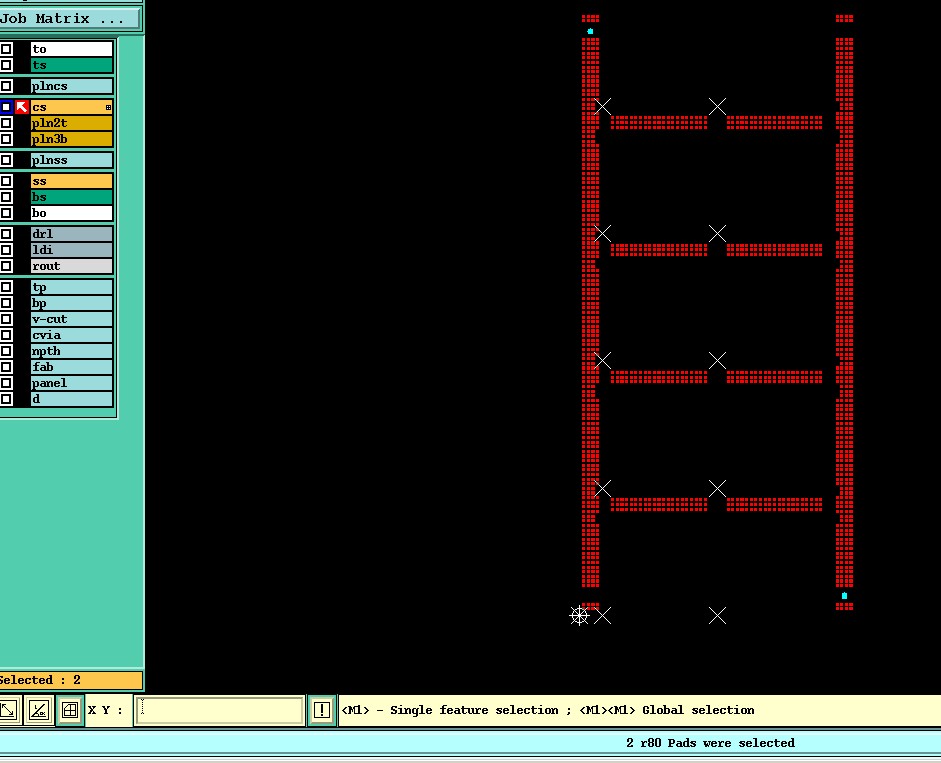
Task: Select the 'npth' layer name
Action: point(71,351)
